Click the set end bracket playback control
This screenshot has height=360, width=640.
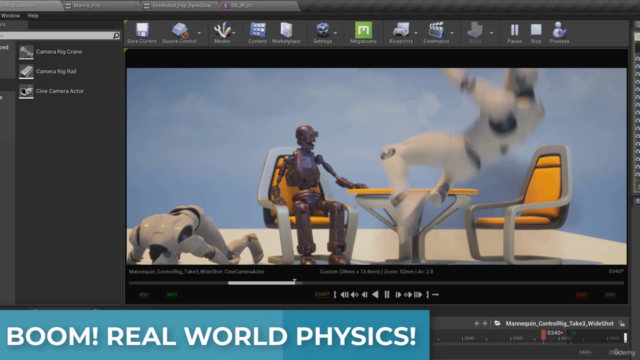click(x=427, y=295)
